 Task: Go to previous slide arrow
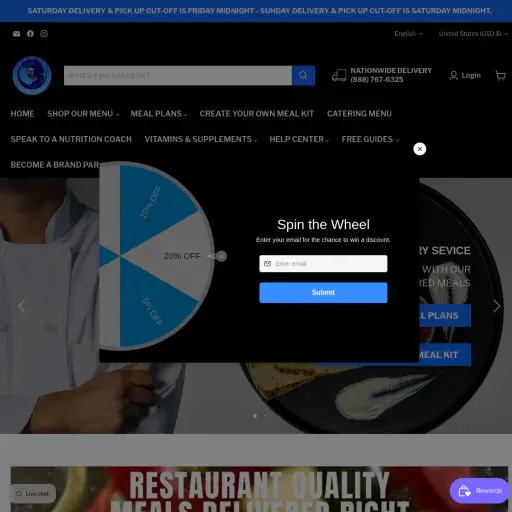(22, 306)
